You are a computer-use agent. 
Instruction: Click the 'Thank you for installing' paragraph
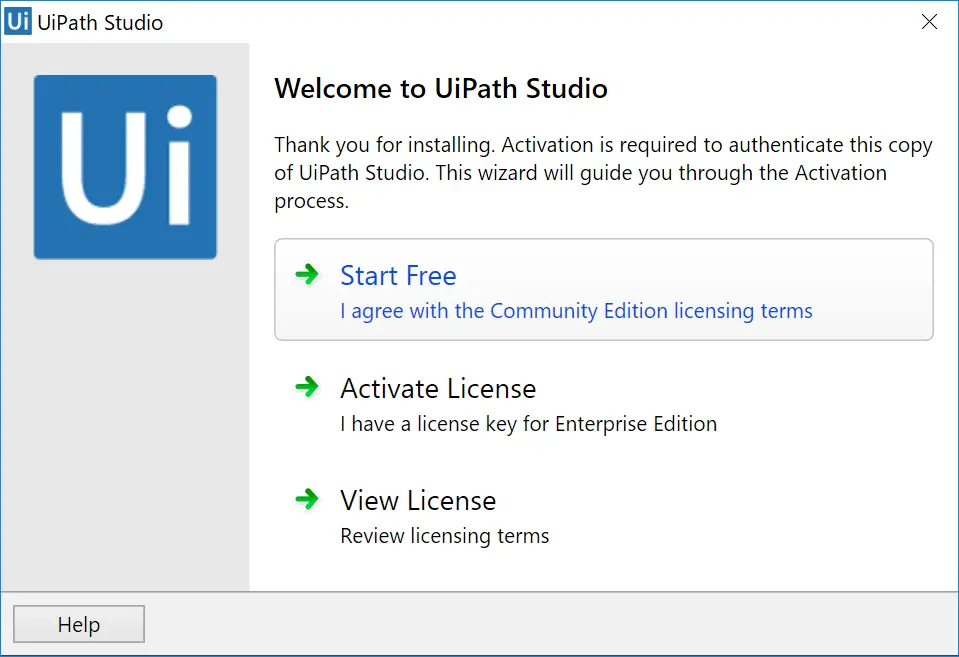click(604, 173)
